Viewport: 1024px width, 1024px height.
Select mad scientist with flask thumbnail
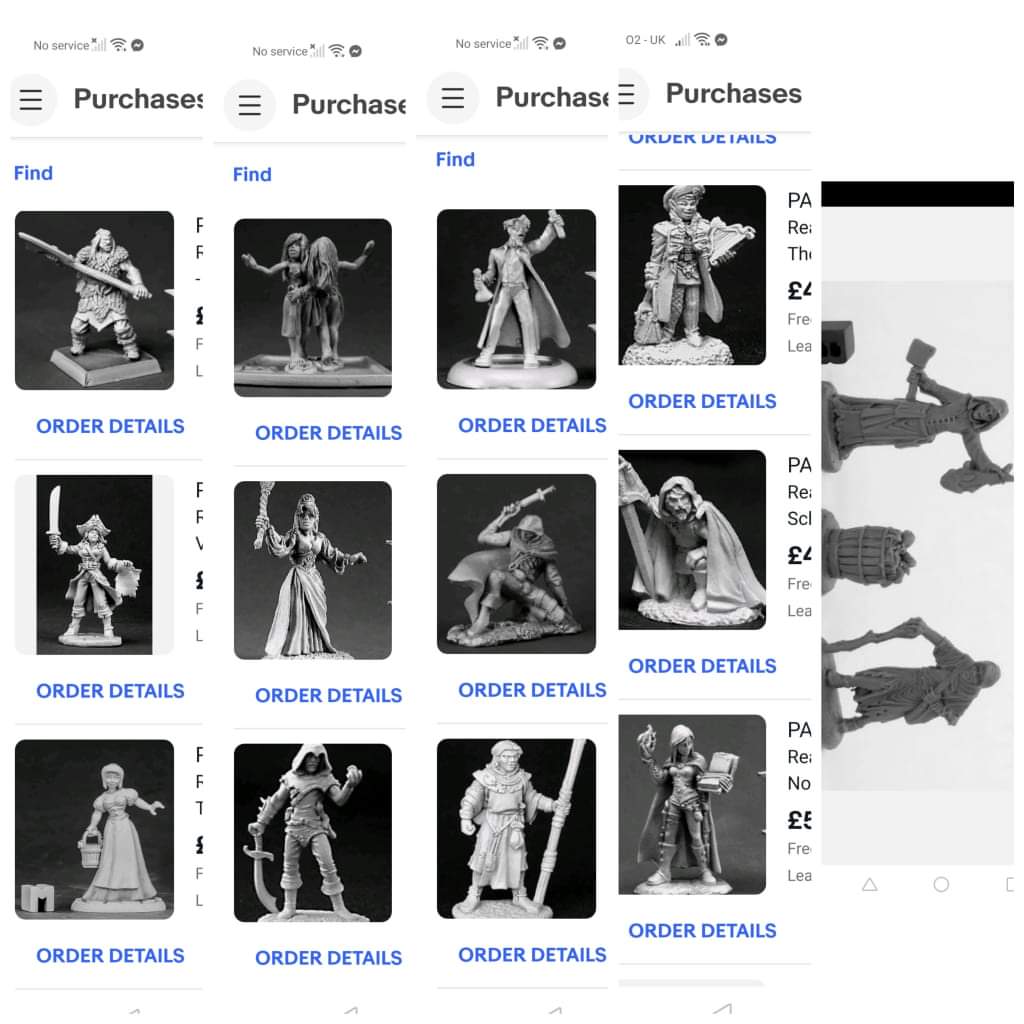(x=516, y=299)
